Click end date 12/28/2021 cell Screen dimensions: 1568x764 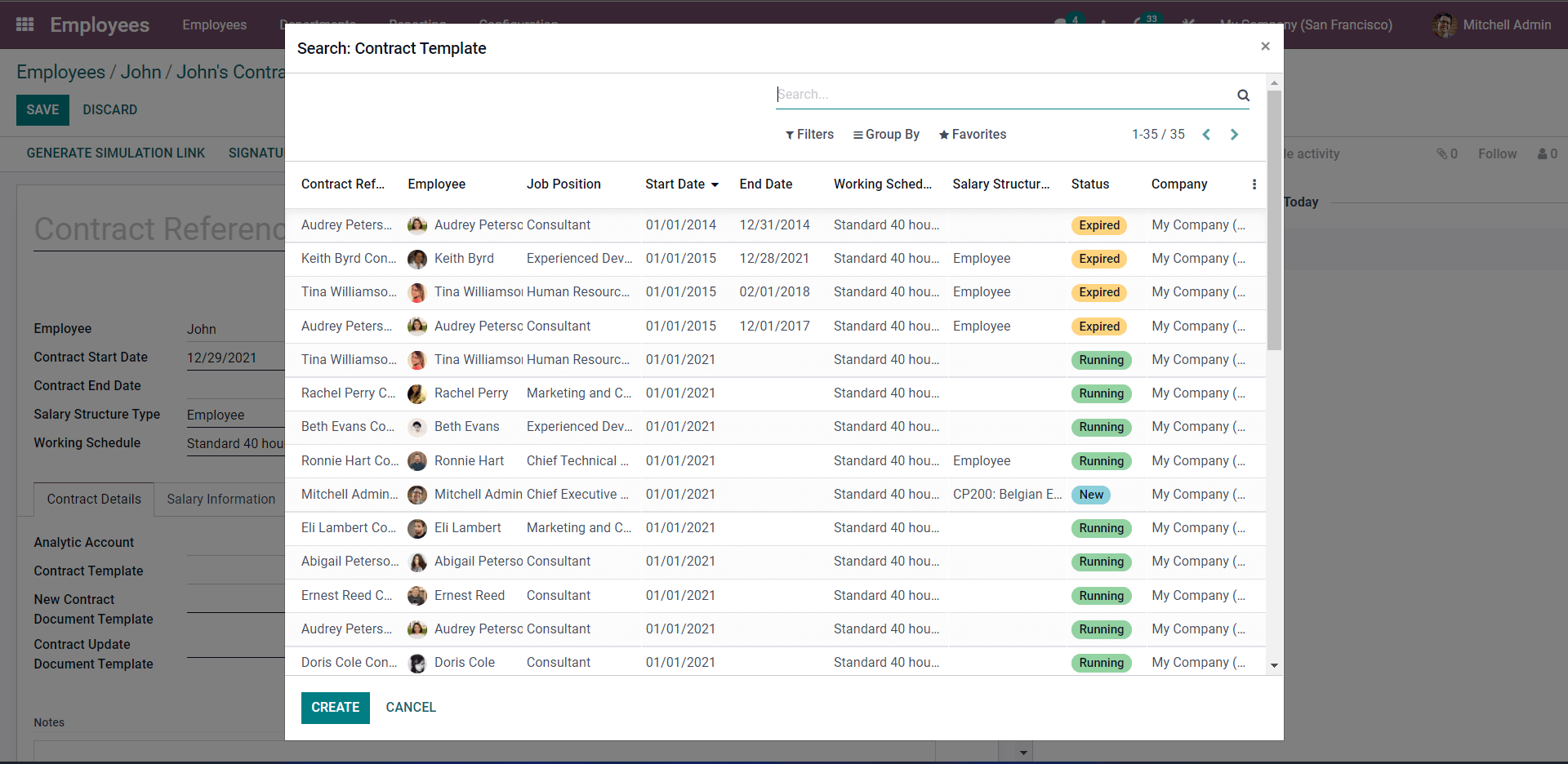[x=774, y=259]
